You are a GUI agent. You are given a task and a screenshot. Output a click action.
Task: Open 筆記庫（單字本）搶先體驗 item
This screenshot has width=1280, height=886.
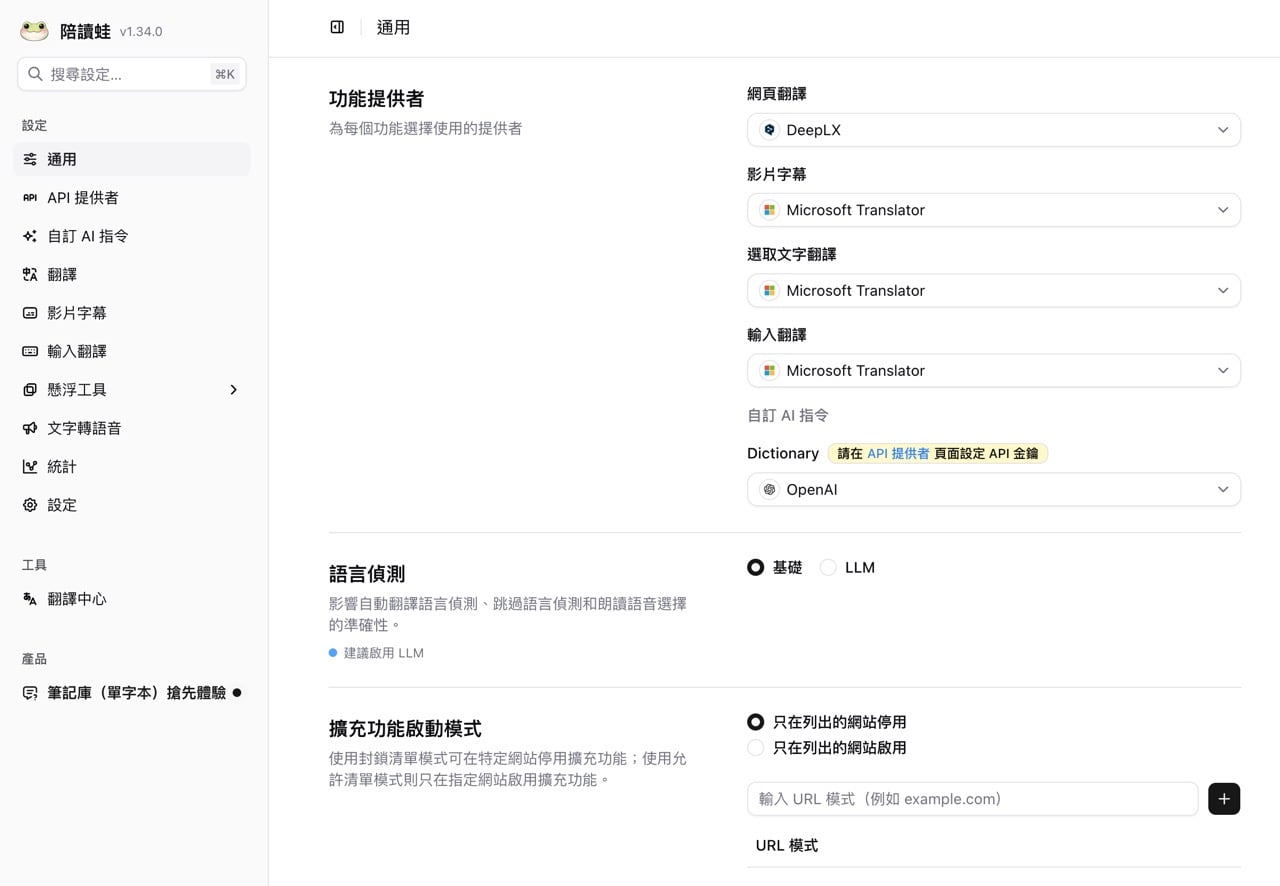(x=132, y=693)
